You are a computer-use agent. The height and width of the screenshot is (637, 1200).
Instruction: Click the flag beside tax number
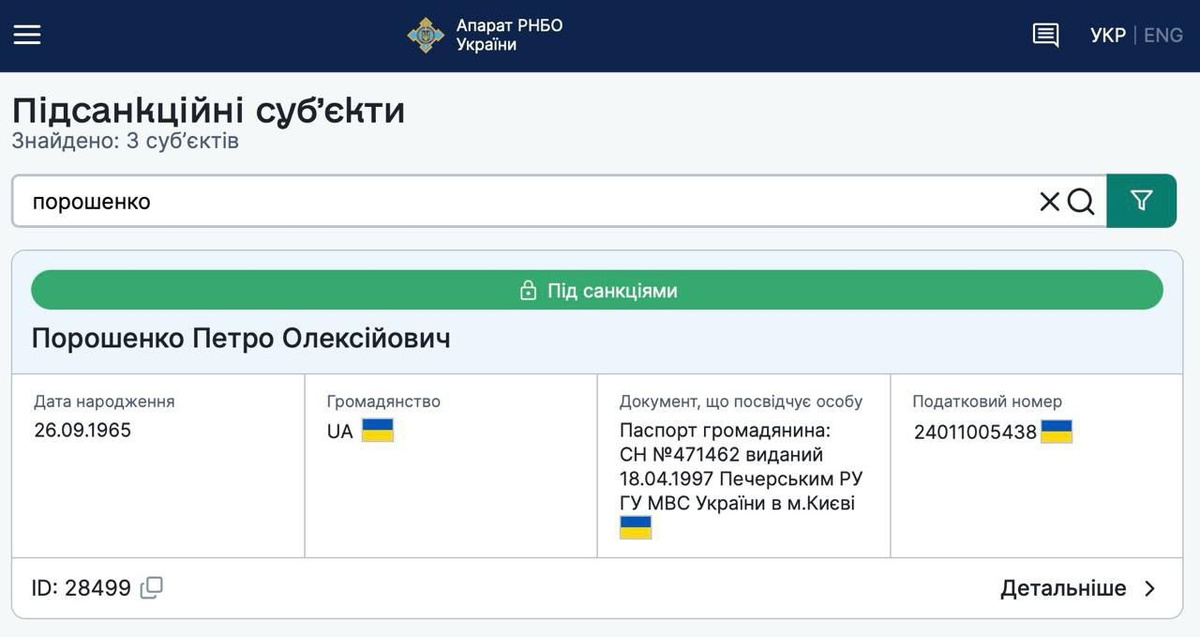(x=1057, y=432)
